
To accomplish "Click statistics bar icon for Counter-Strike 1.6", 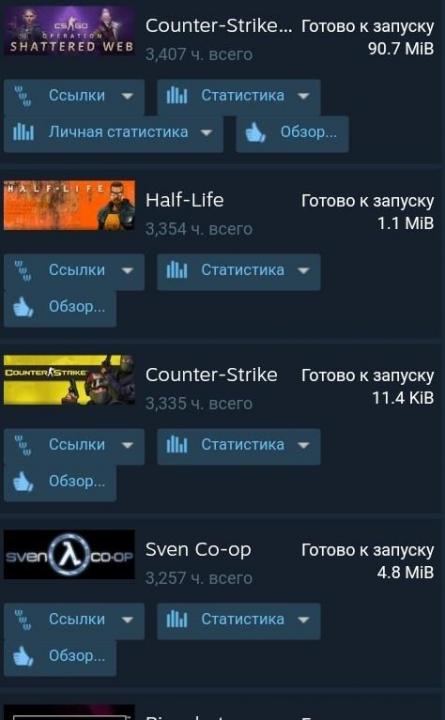I will pos(177,444).
